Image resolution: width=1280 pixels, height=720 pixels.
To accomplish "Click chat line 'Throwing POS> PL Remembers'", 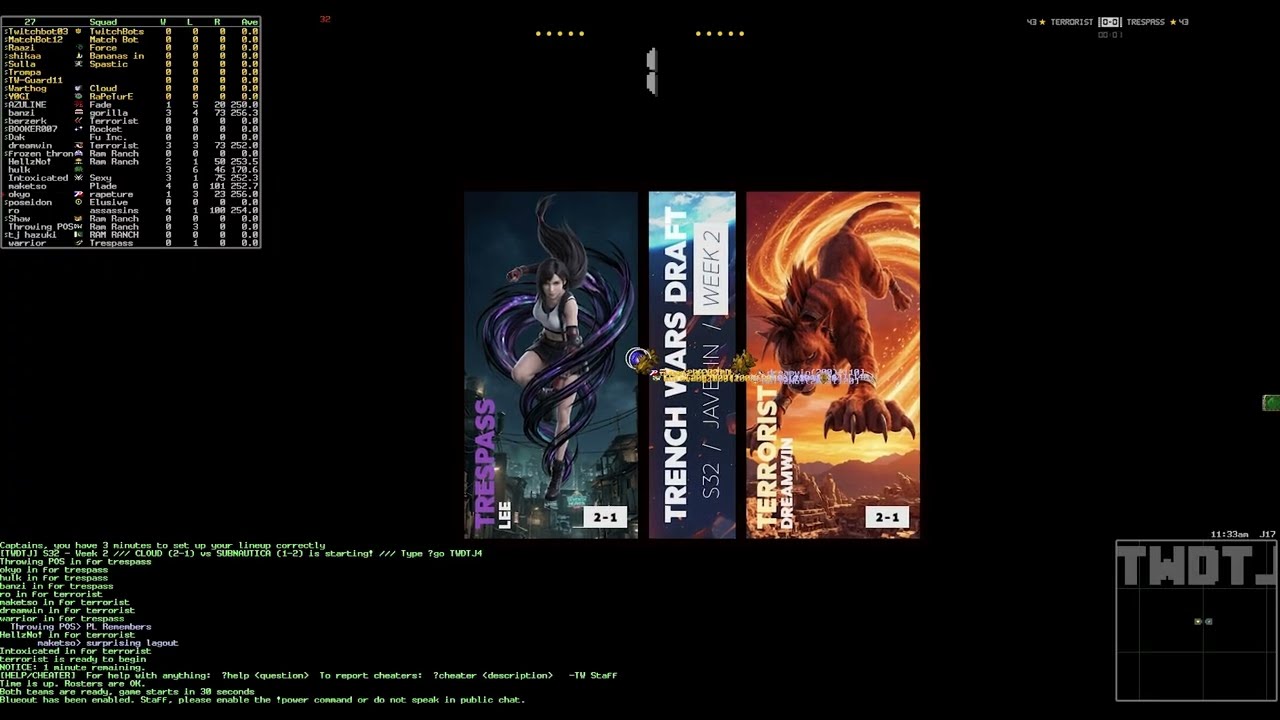I will tap(80, 627).
